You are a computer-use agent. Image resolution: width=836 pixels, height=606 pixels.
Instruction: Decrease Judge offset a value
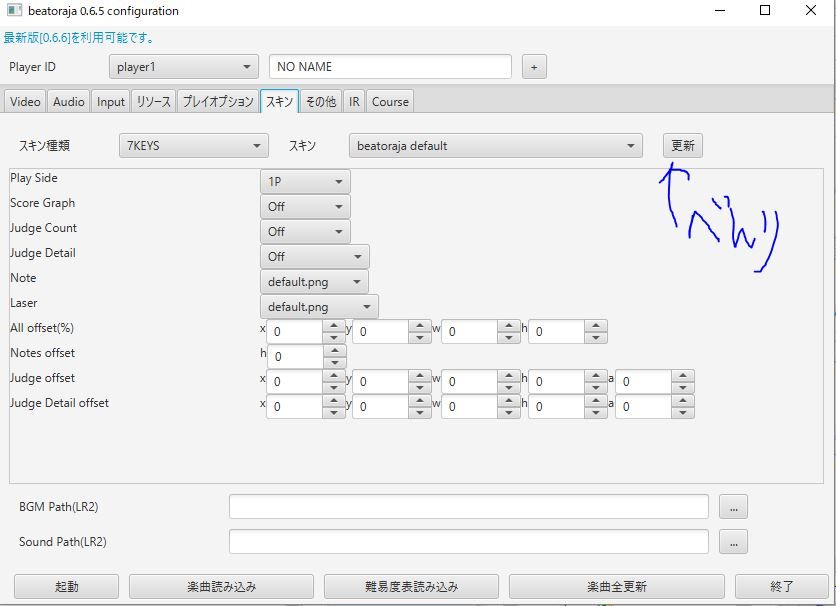682,387
